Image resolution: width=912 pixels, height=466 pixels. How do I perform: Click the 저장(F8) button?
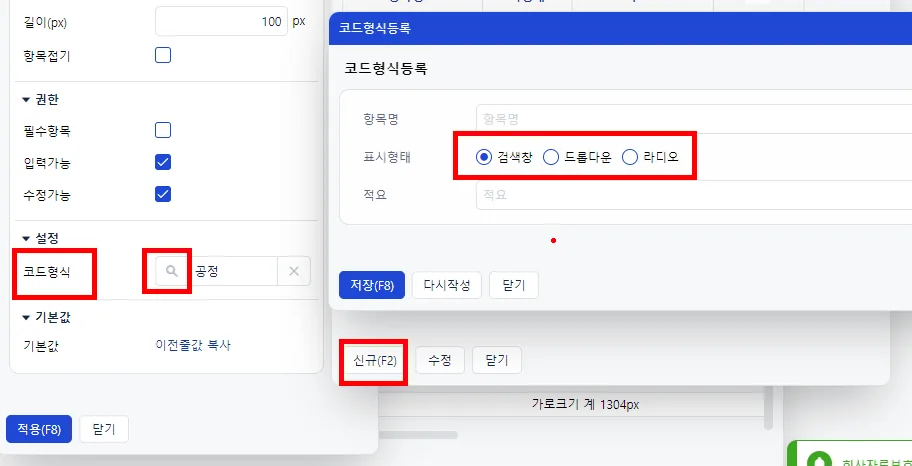[x=372, y=285]
